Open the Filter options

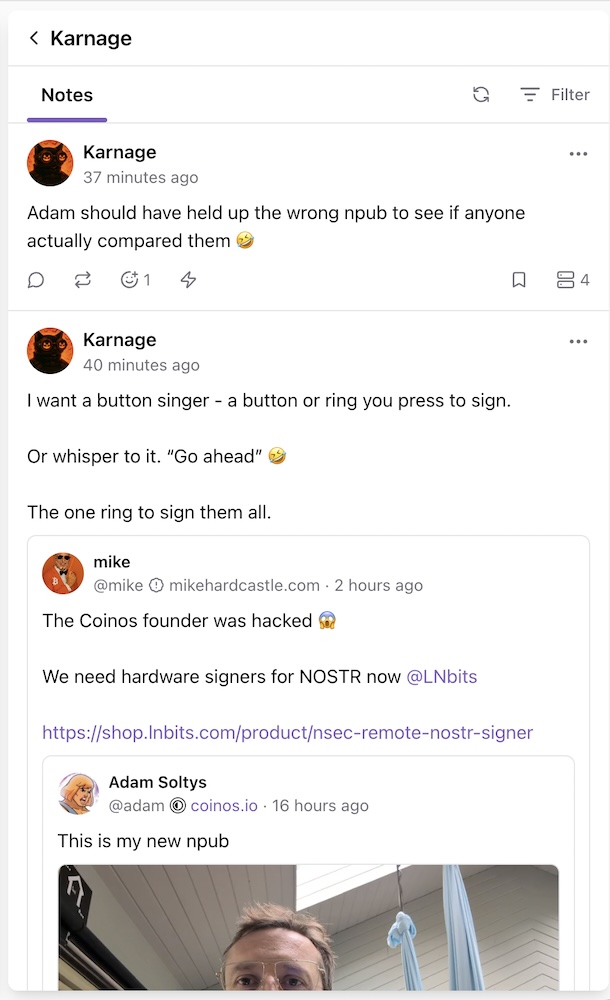coord(555,95)
